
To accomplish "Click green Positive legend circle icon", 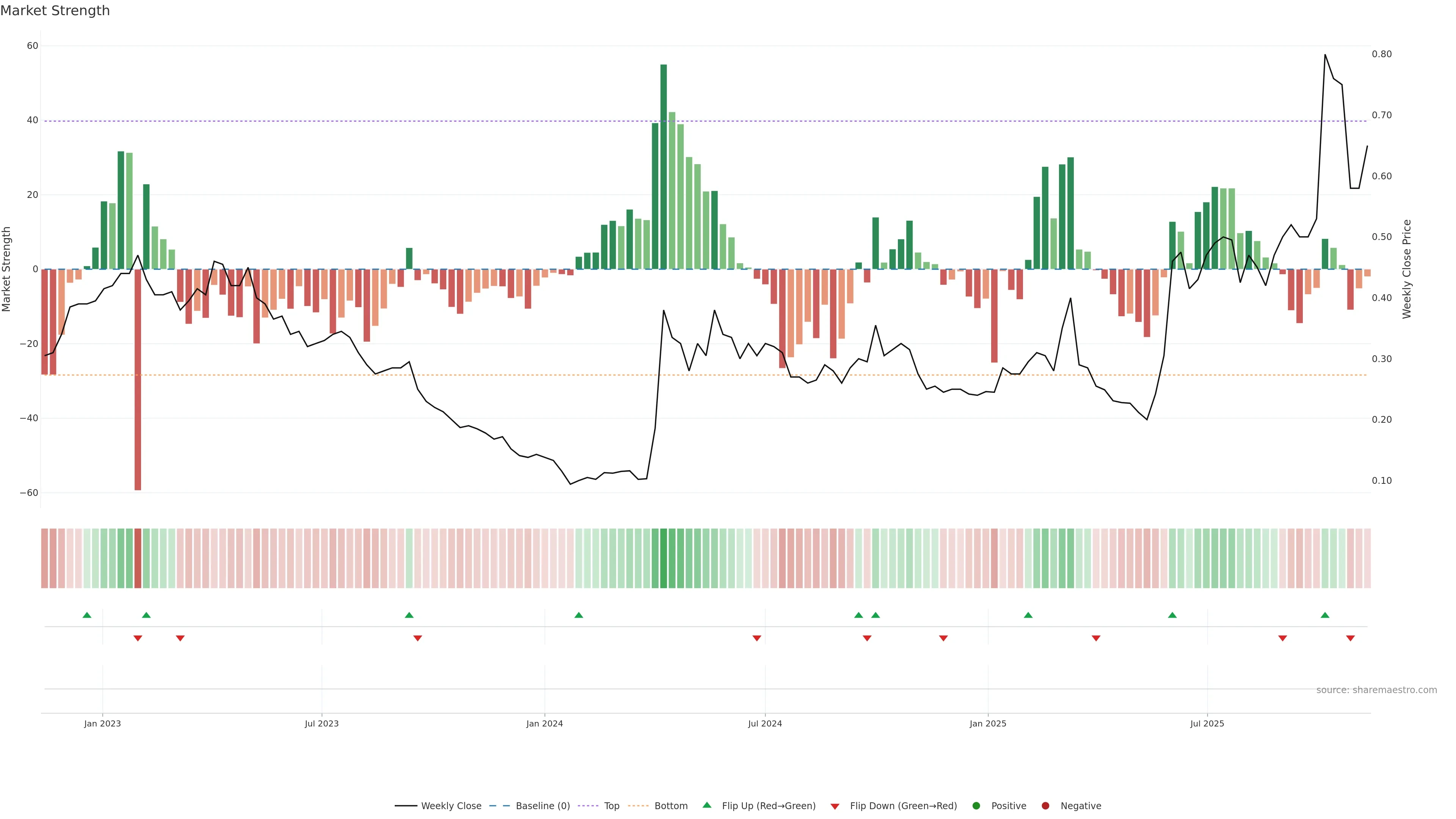I will coord(976,806).
